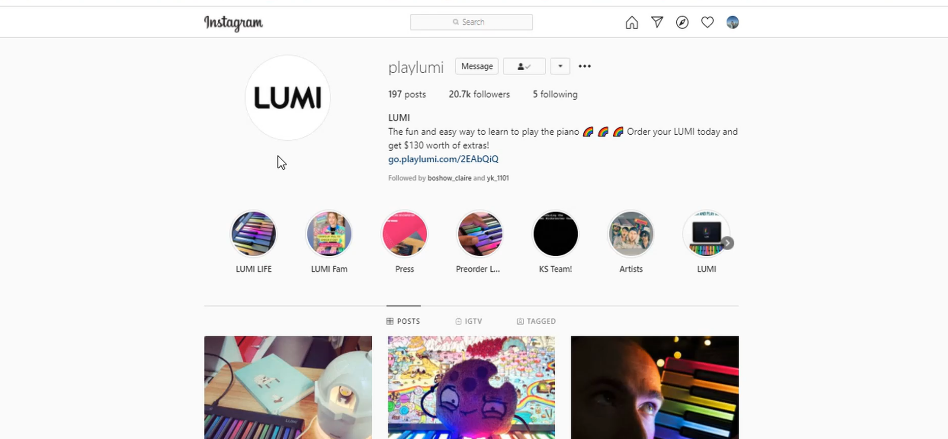The height and width of the screenshot is (439, 948).
Task: Open the Explore compass icon
Action: pyautogui.click(x=682, y=22)
